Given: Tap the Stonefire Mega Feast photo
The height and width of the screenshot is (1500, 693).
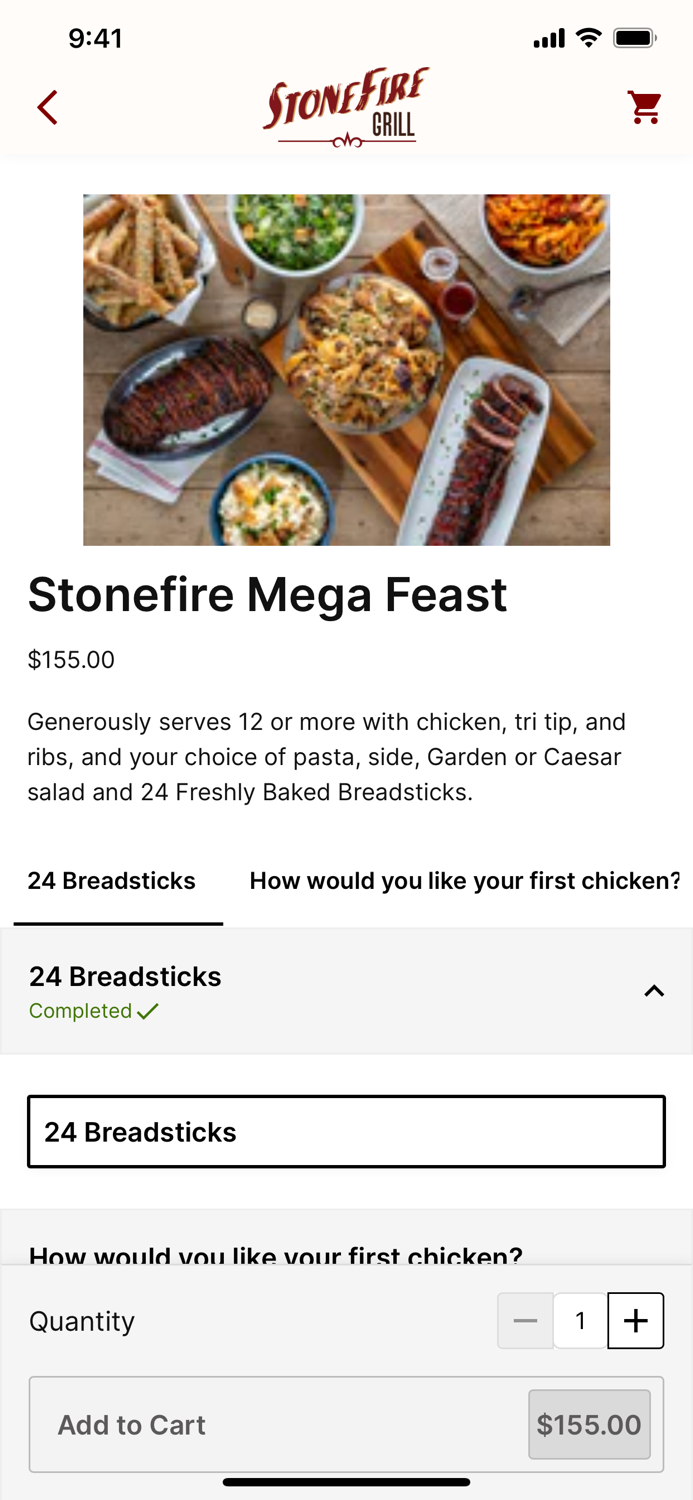Looking at the screenshot, I should pos(346,369).
